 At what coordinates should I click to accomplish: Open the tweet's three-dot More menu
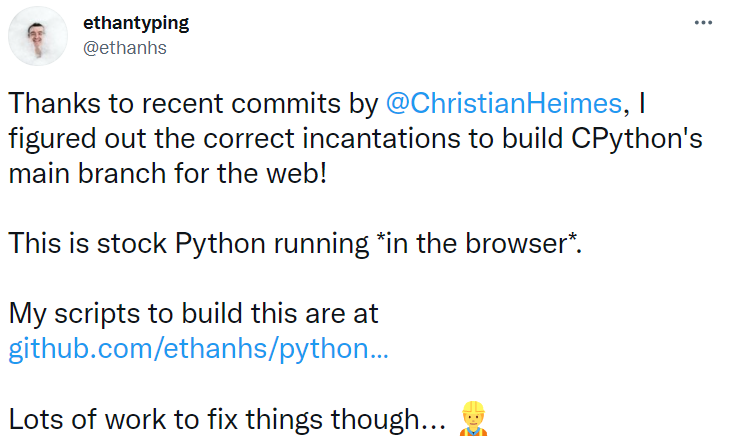705,23
